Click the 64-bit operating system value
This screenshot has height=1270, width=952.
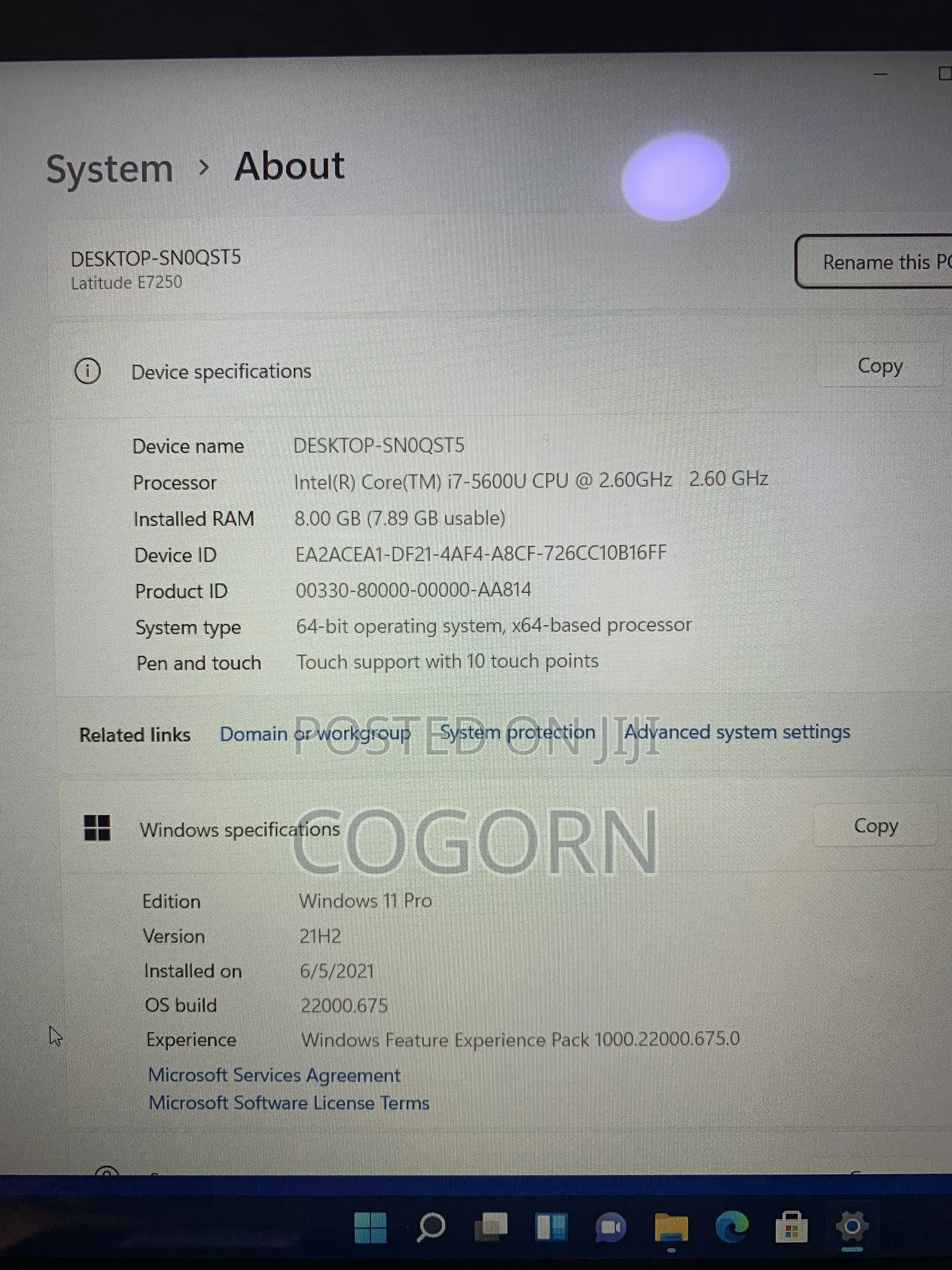point(494,625)
